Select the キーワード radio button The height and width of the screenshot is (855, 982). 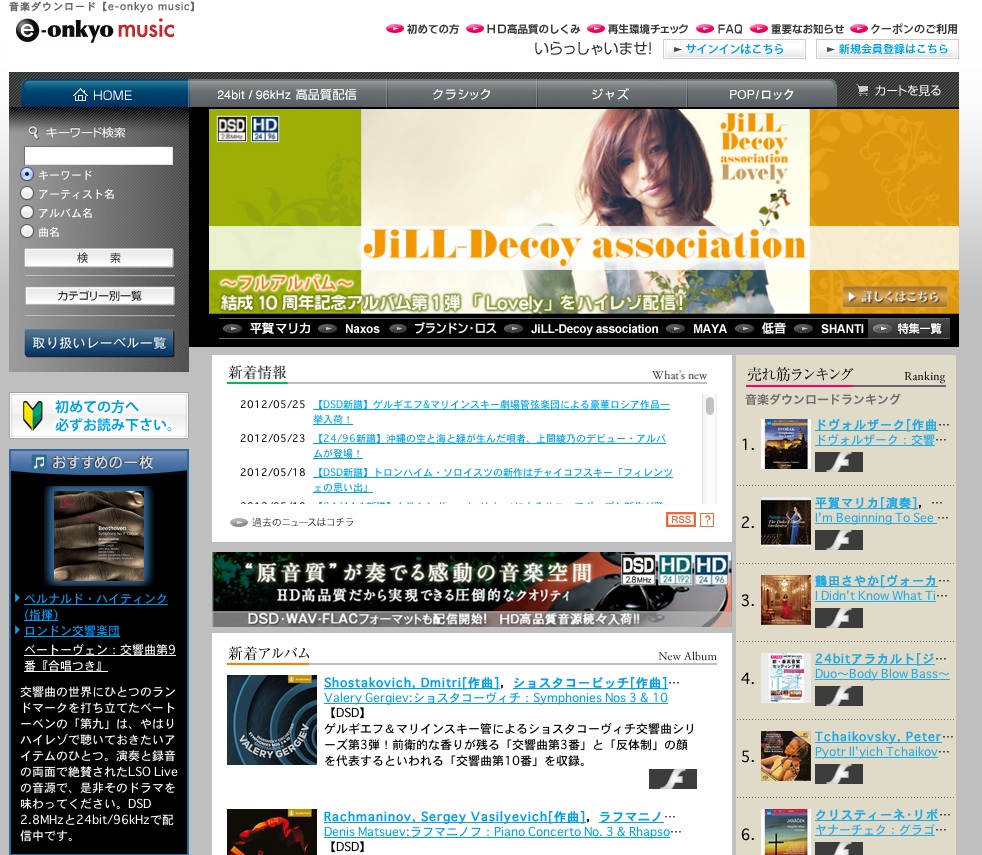(28, 175)
